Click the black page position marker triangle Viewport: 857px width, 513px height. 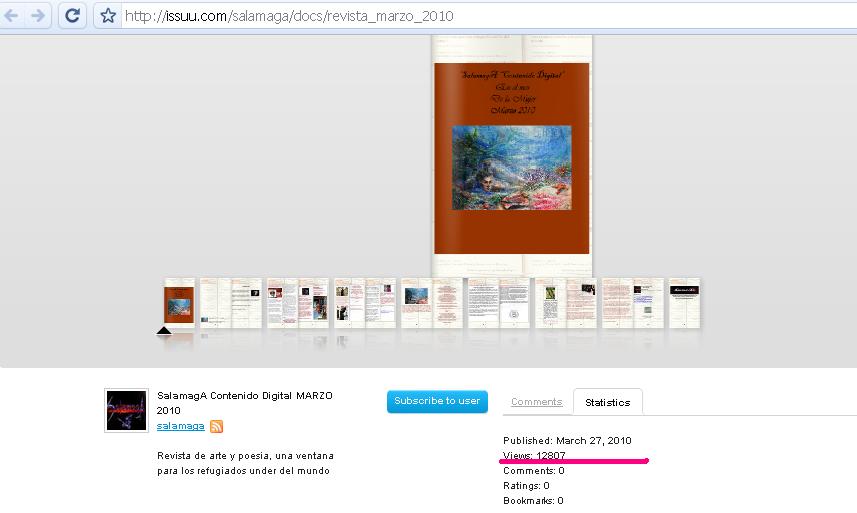(x=164, y=331)
